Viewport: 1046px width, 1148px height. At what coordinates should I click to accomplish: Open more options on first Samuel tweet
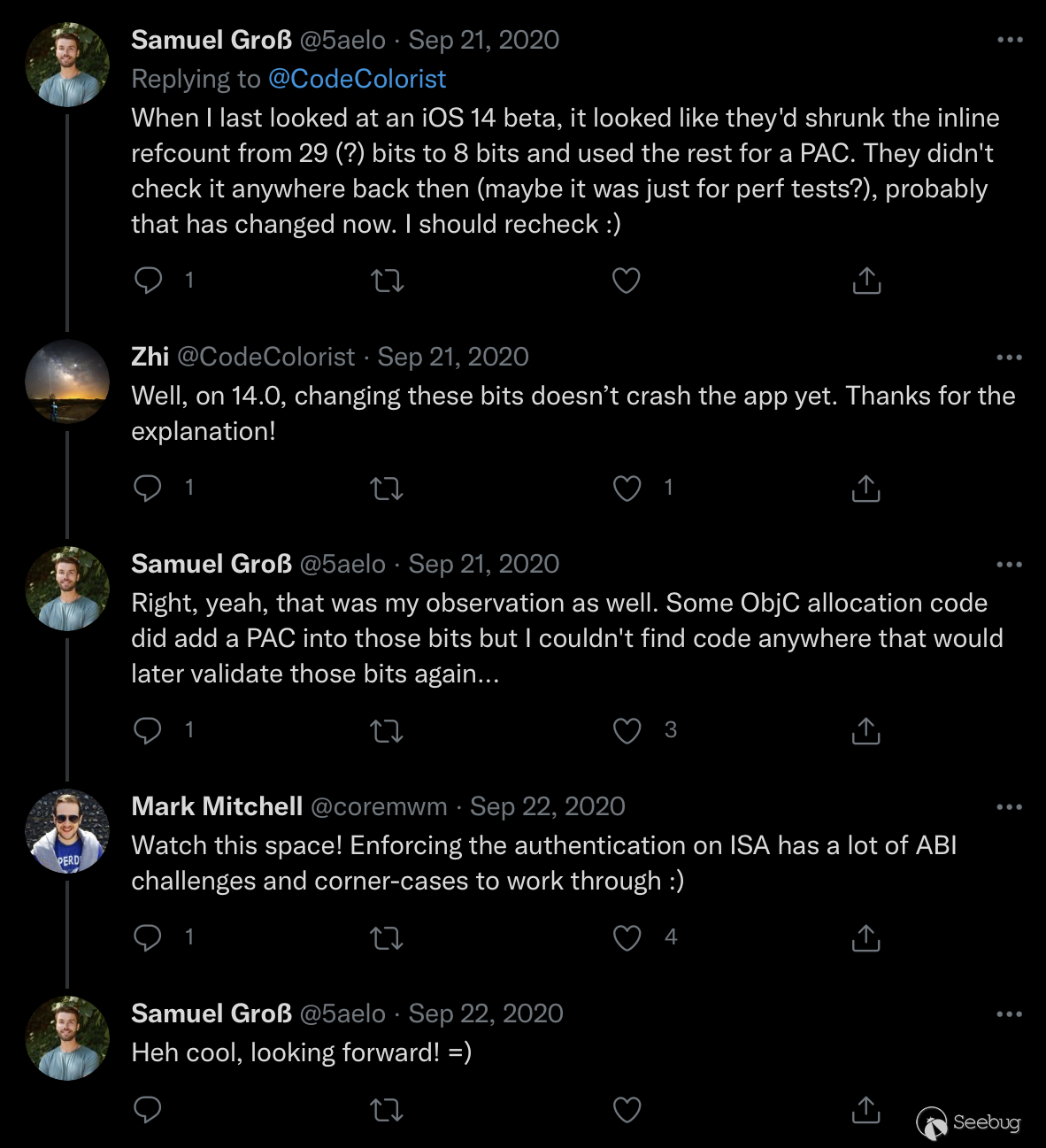point(1010,40)
